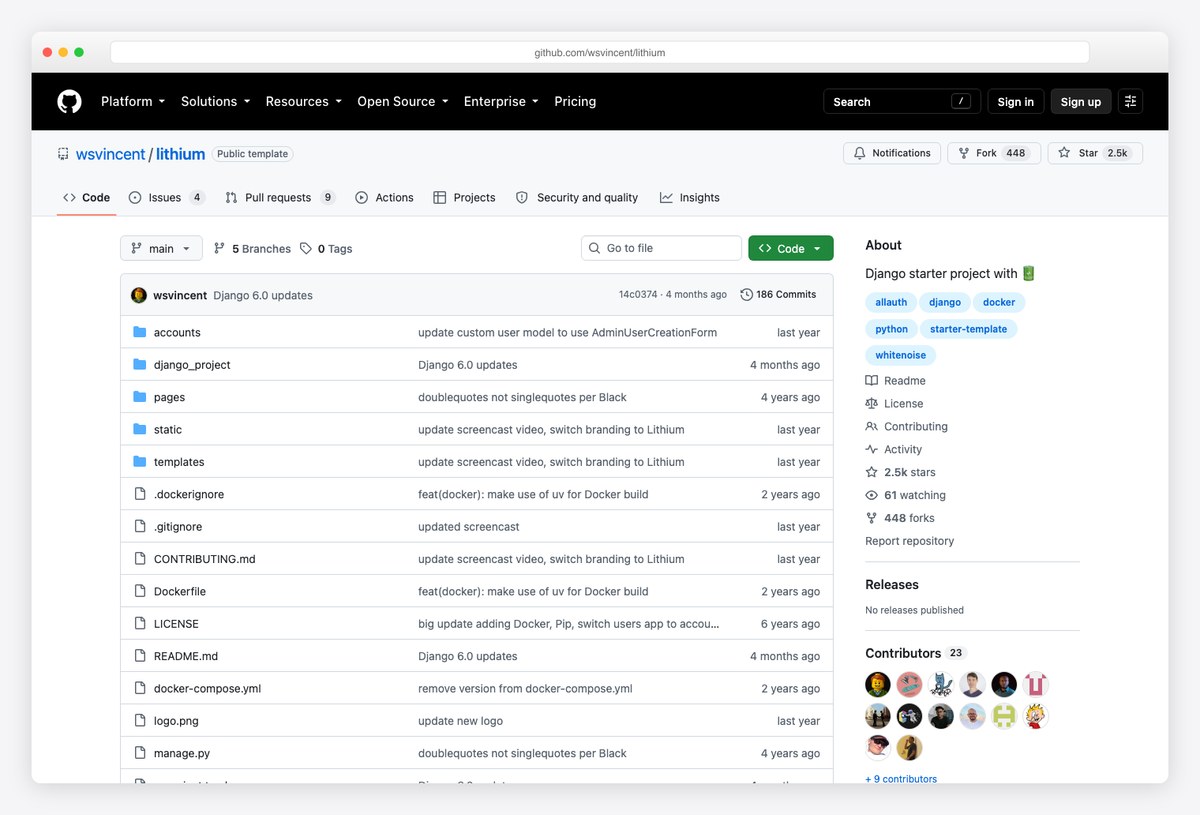The height and width of the screenshot is (815, 1200).
Task: Click wsvincent's avatar in the latest commit row
Action: coord(139,295)
